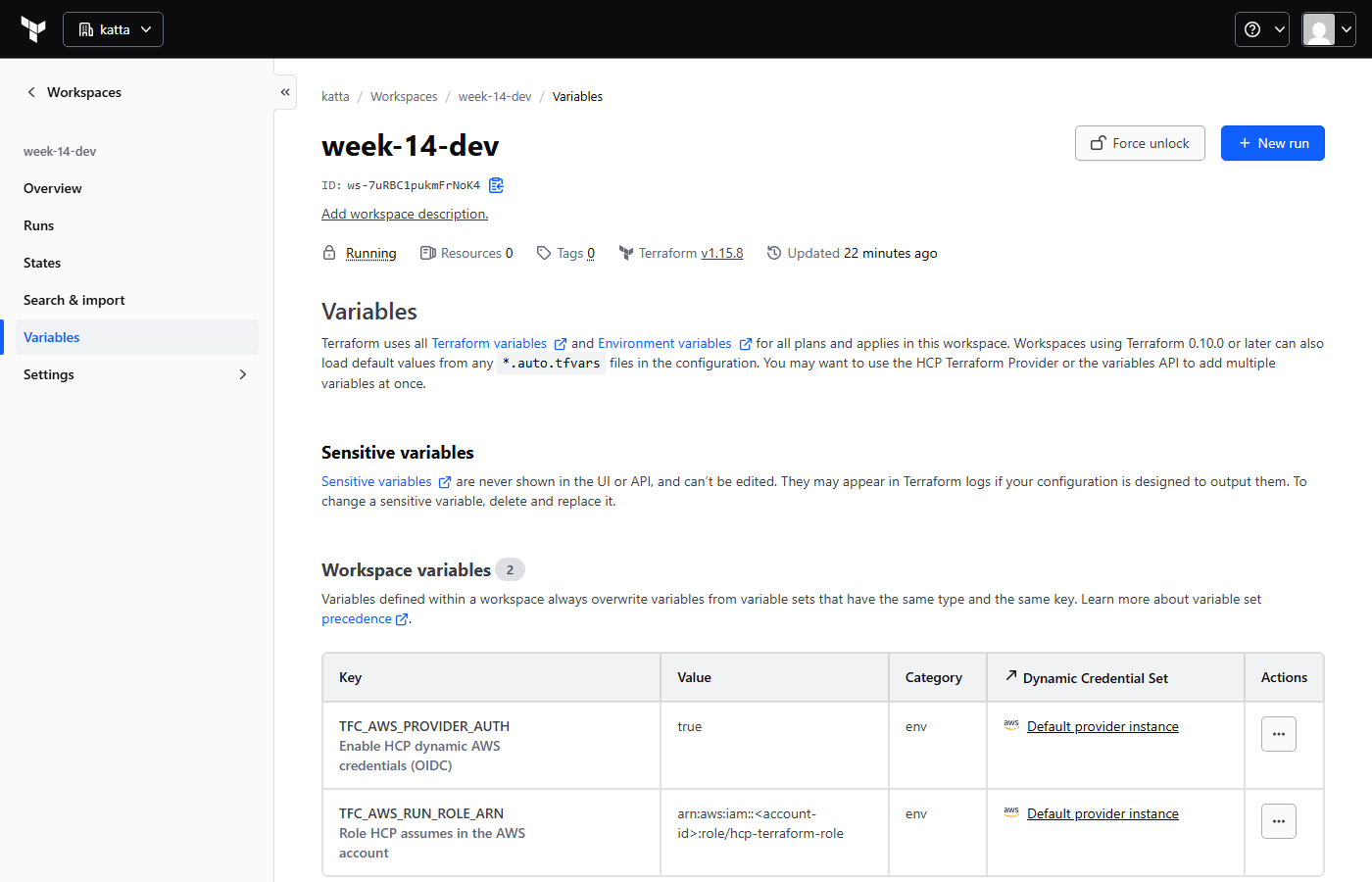This screenshot has width=1372, height=882.
Task: Click the tag icon beside Tags
Action: pos(544,253)
